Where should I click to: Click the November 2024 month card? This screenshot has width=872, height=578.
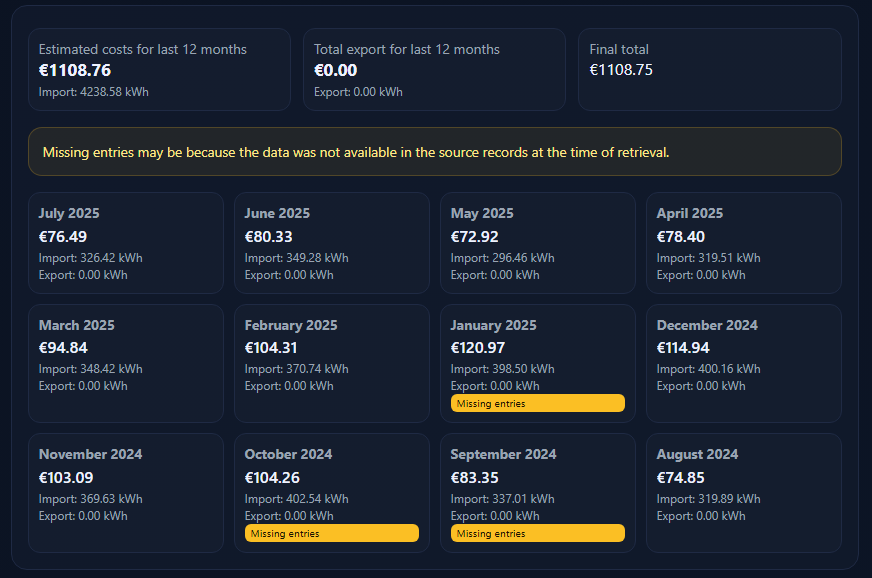click(x=125, y=492)
